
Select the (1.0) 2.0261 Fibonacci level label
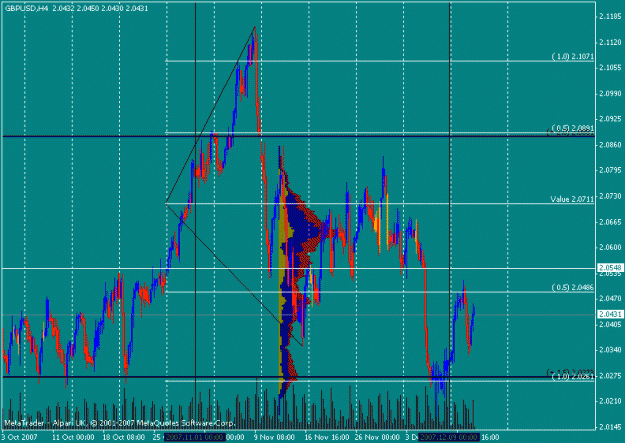[x=572, y=377]
